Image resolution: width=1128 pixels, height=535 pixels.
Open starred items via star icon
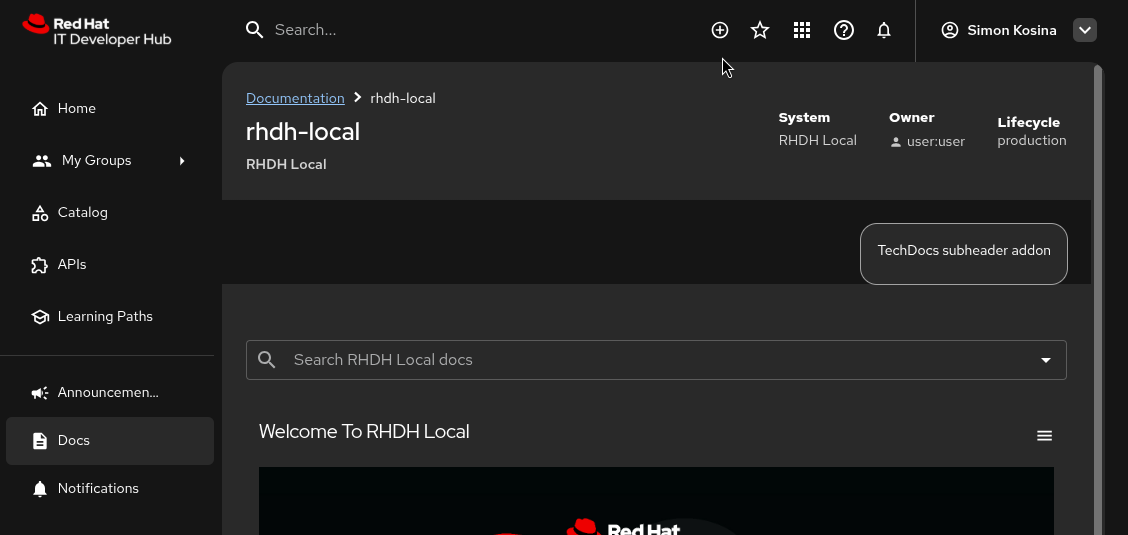(x=760, y=30)
